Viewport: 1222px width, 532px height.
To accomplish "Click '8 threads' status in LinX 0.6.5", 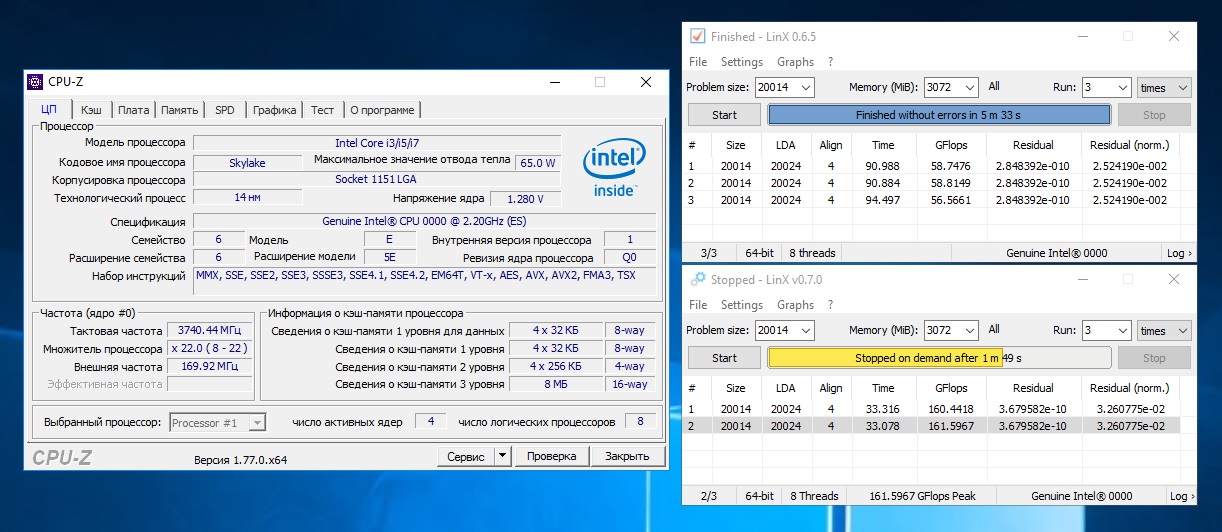I will point(812,253).
